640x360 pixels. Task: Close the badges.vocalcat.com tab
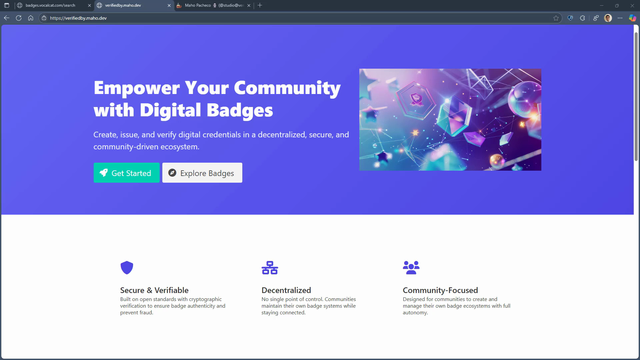pos(89,5)
